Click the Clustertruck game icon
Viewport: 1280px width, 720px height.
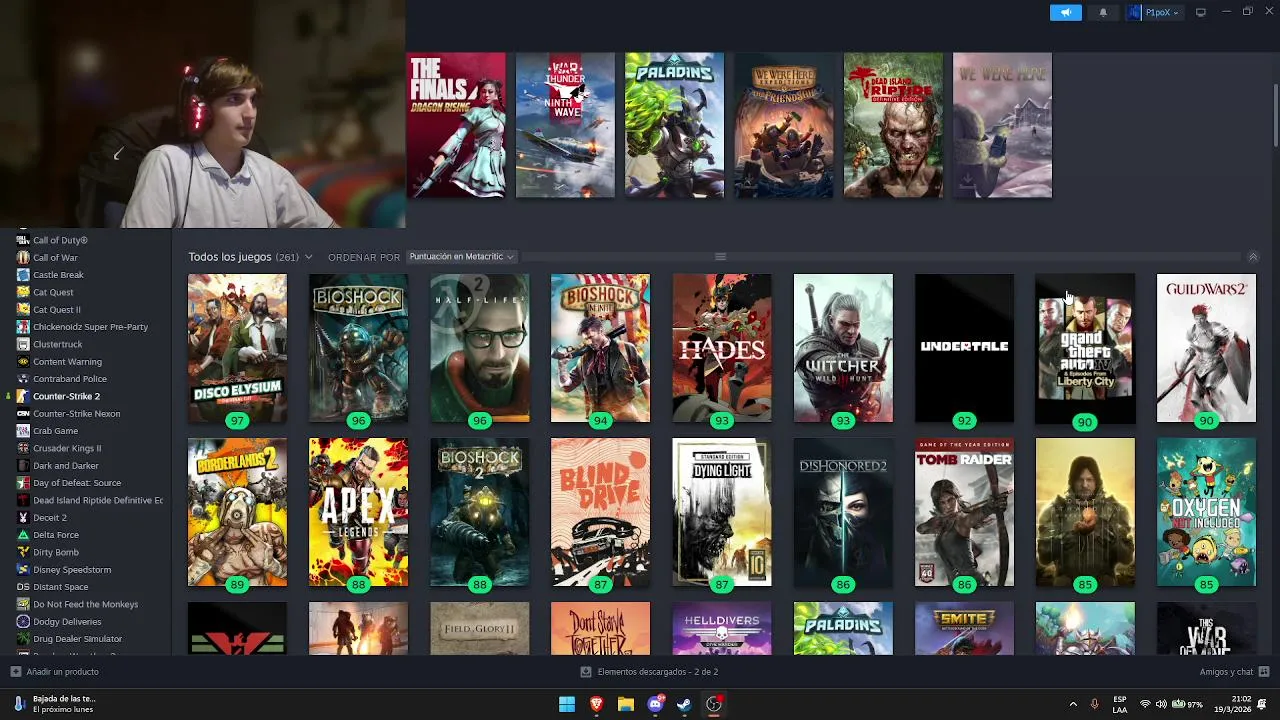click(x=23, y=344)
